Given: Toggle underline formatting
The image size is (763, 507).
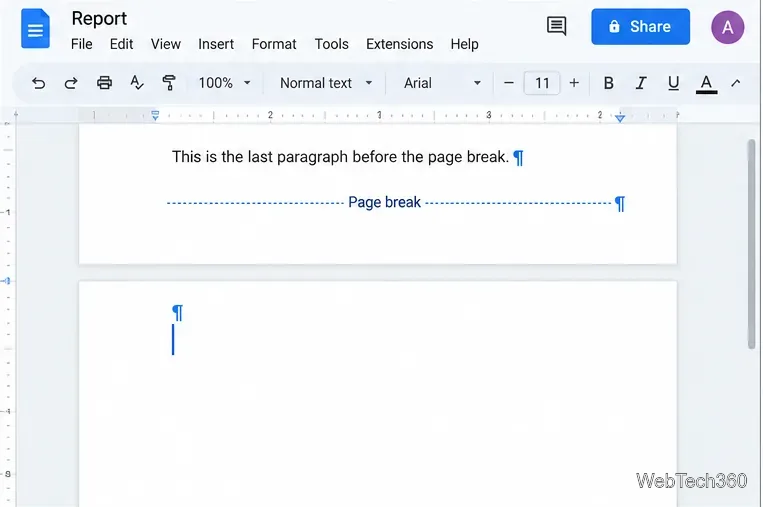Looking at the screenshot, I should (x=673, y=83).
